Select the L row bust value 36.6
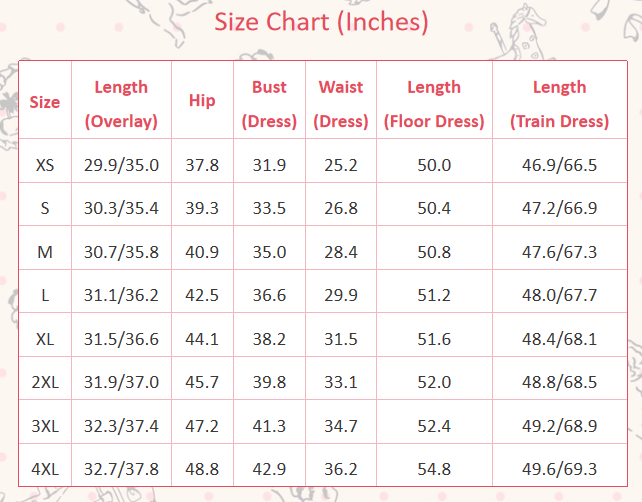Image resolution: width=642 pixels, height=502 pixels. [x=269, y=295]
